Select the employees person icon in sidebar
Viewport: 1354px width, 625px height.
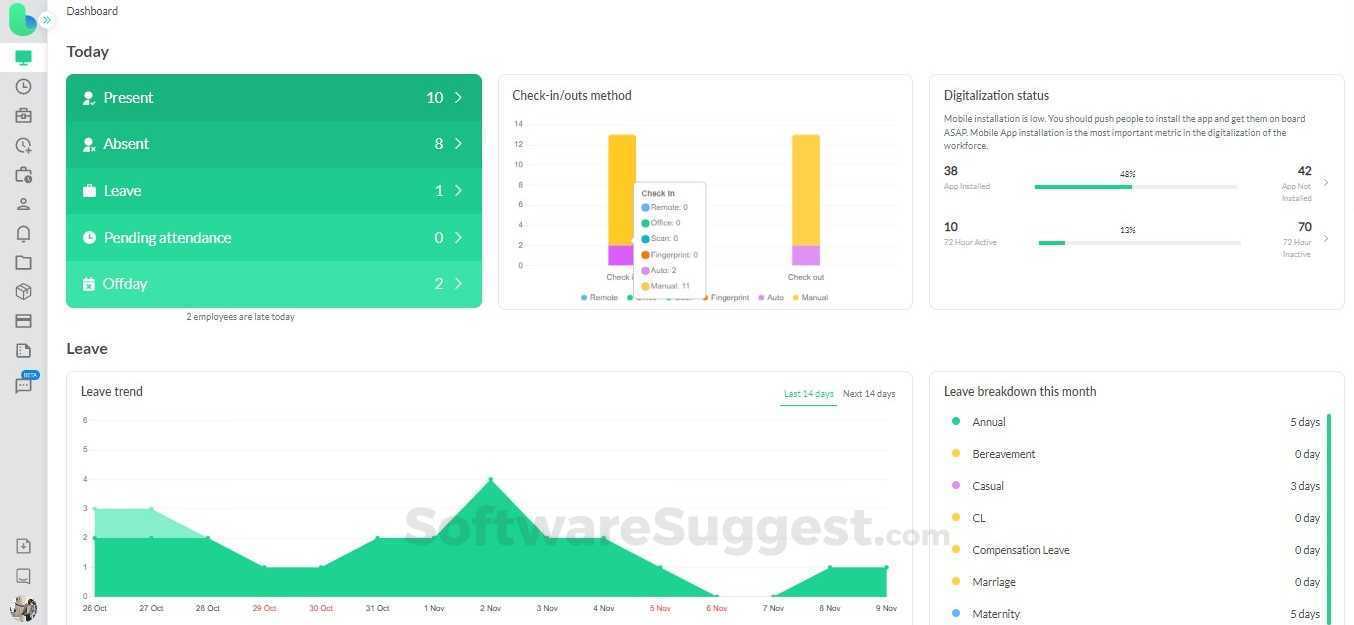click(23, 204)
